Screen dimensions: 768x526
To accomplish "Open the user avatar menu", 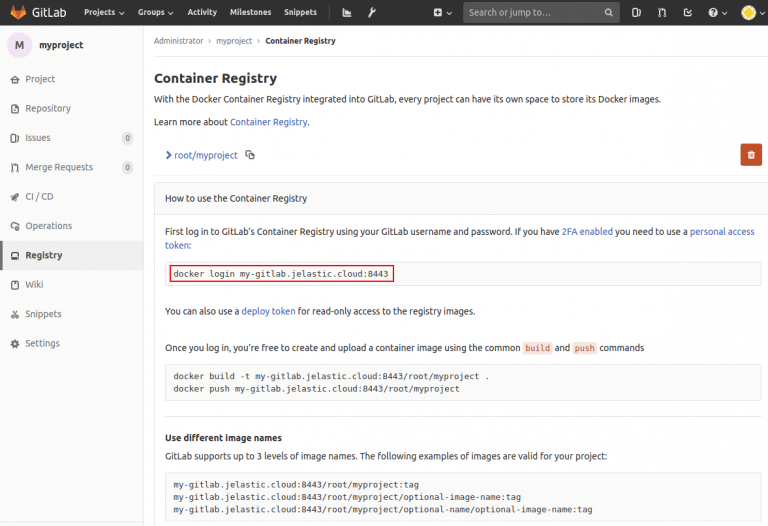I will 752,13.
